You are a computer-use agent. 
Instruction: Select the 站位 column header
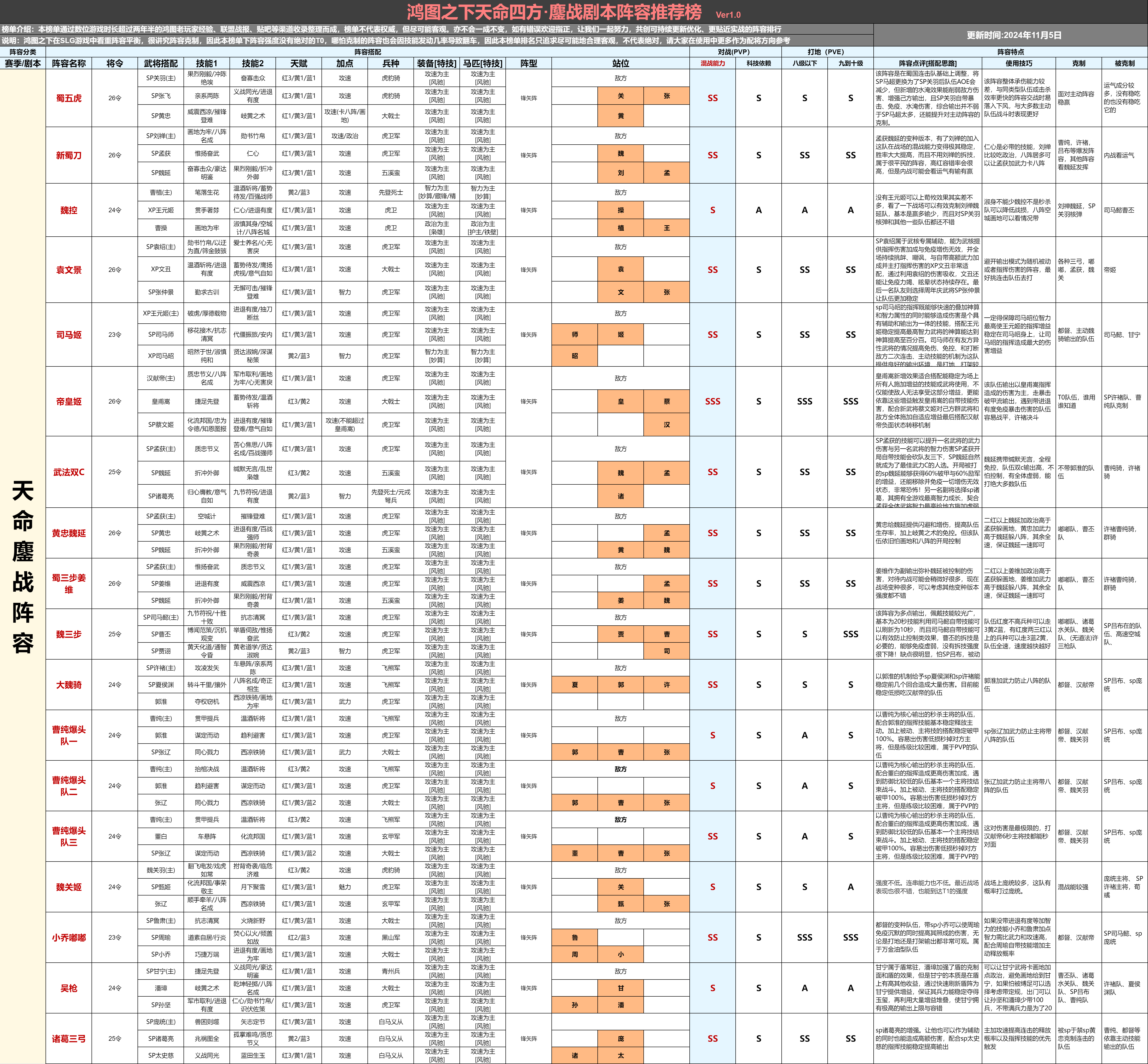click(x=621, y=63)
